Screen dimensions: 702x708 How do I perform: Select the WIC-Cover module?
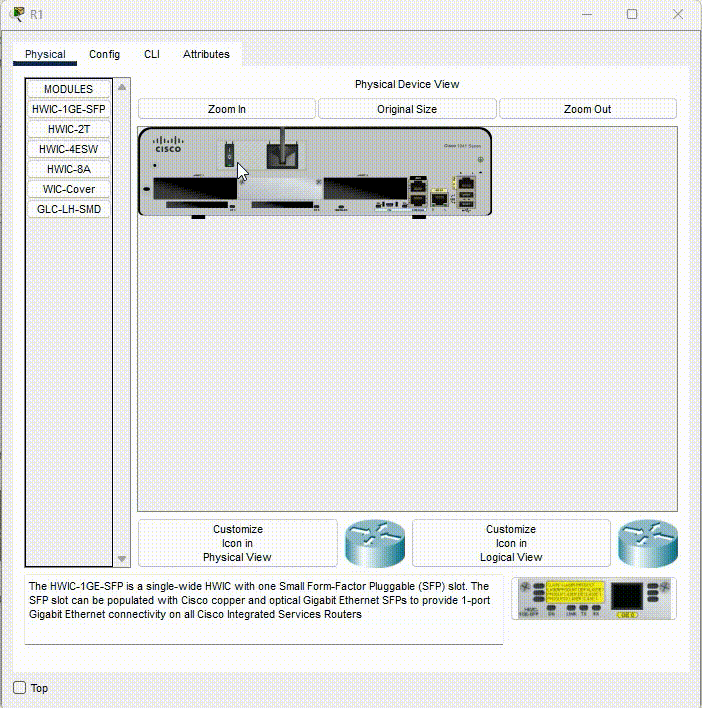point(68,189)
